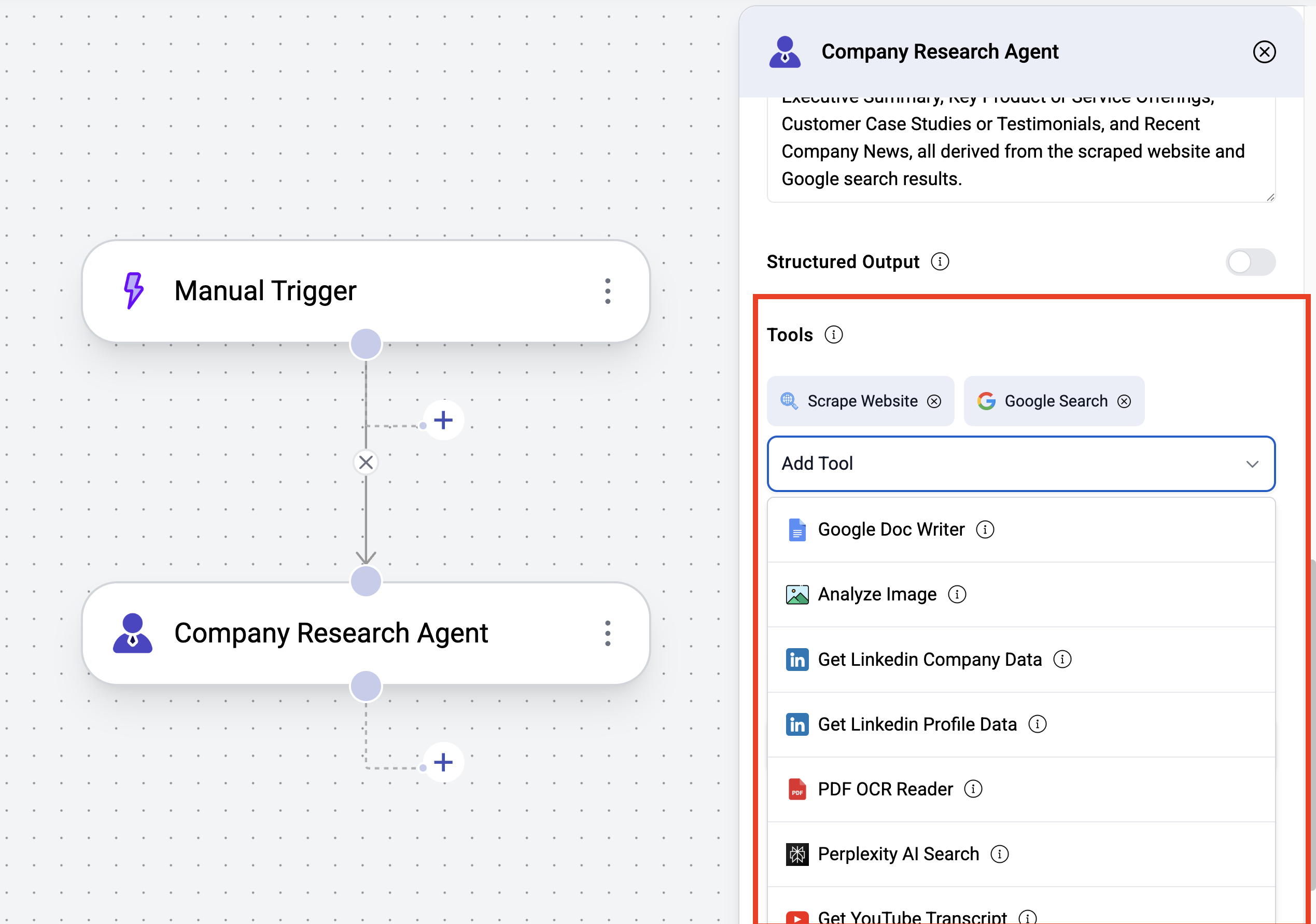Remove the Scrape Website tool
Screen dimensions: 1316x924
pos(934,401)
